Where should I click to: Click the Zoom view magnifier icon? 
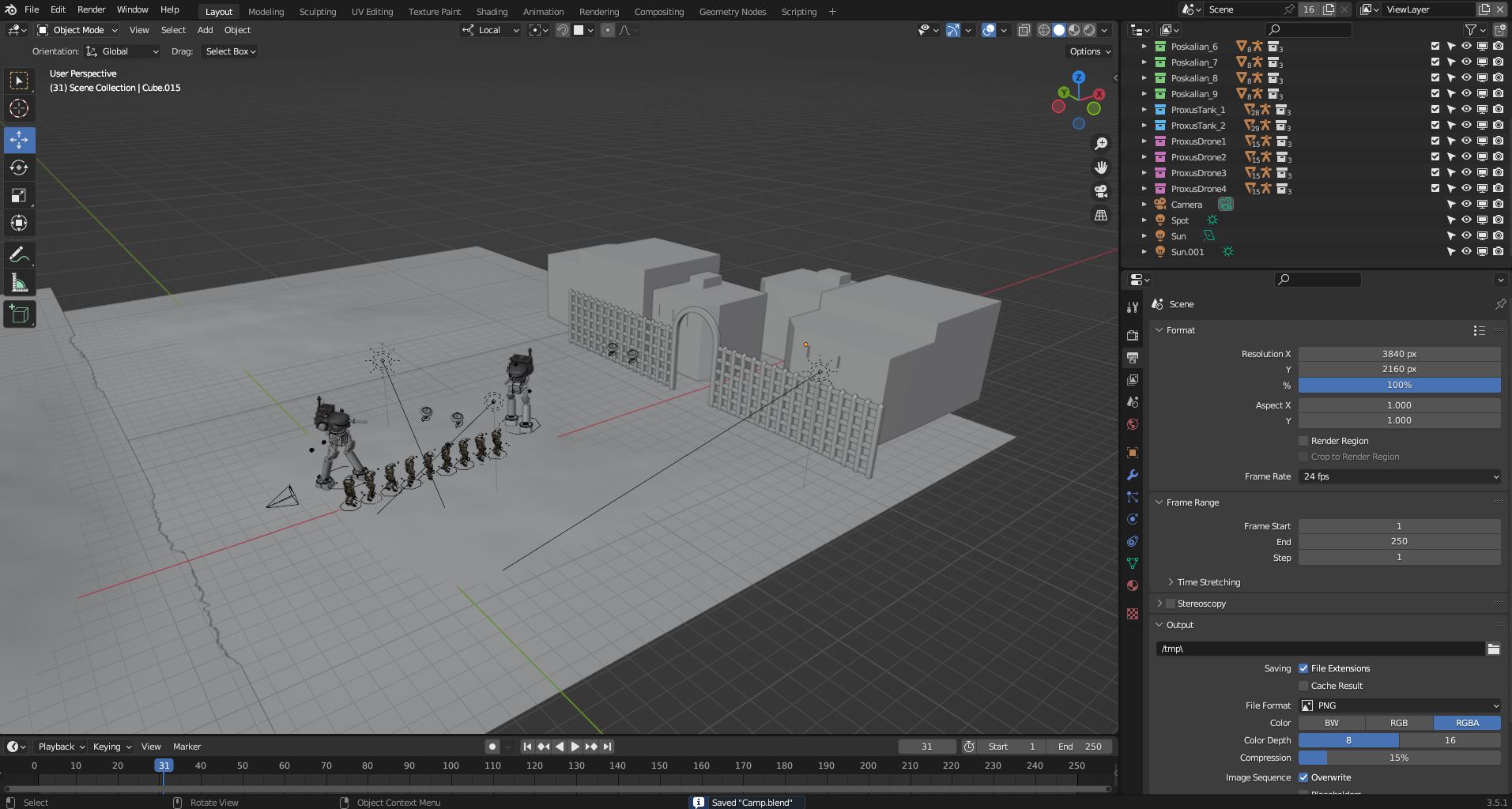click(x=1100, y=144)
